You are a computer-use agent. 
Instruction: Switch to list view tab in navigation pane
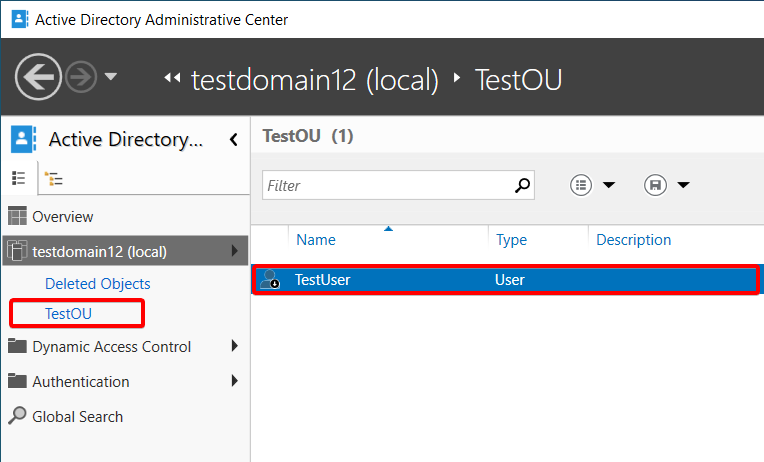(x=19, y=178)
